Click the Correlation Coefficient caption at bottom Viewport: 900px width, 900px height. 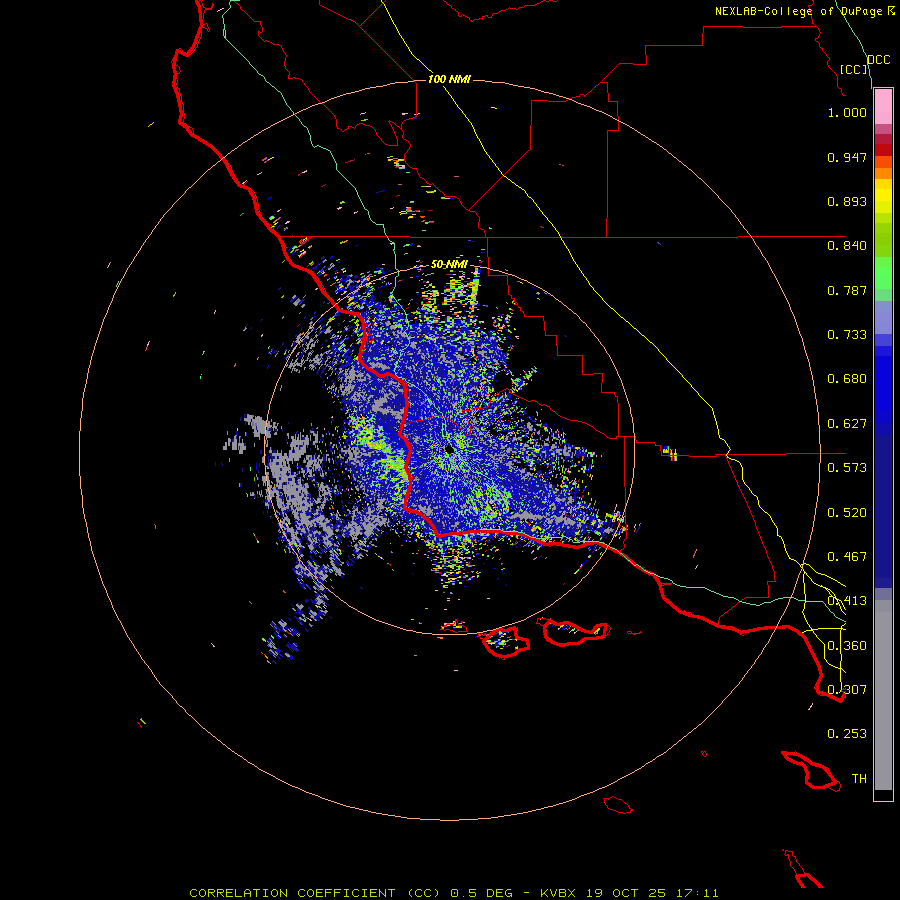pos(454,893)
